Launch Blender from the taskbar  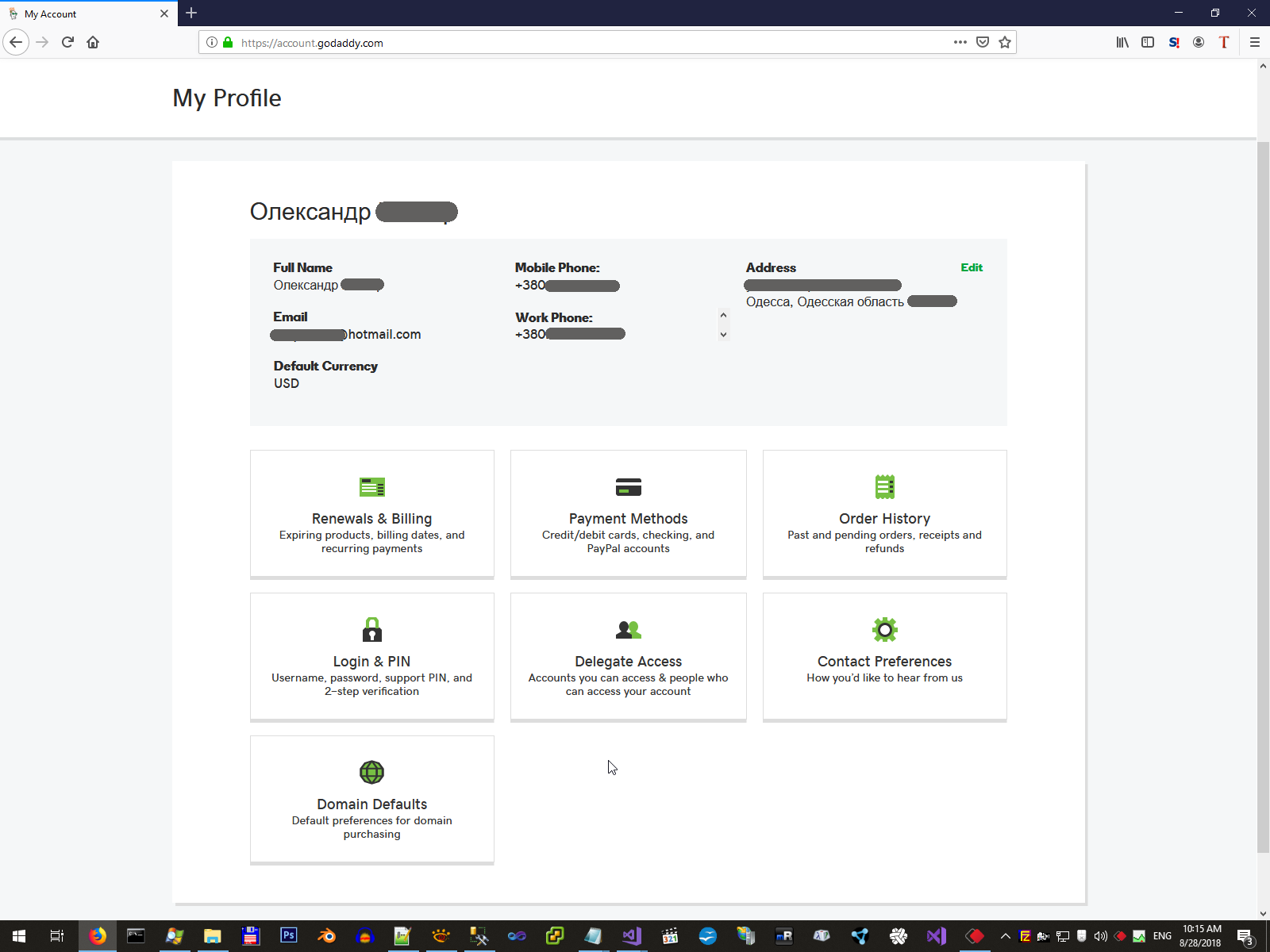pos(326,936)
